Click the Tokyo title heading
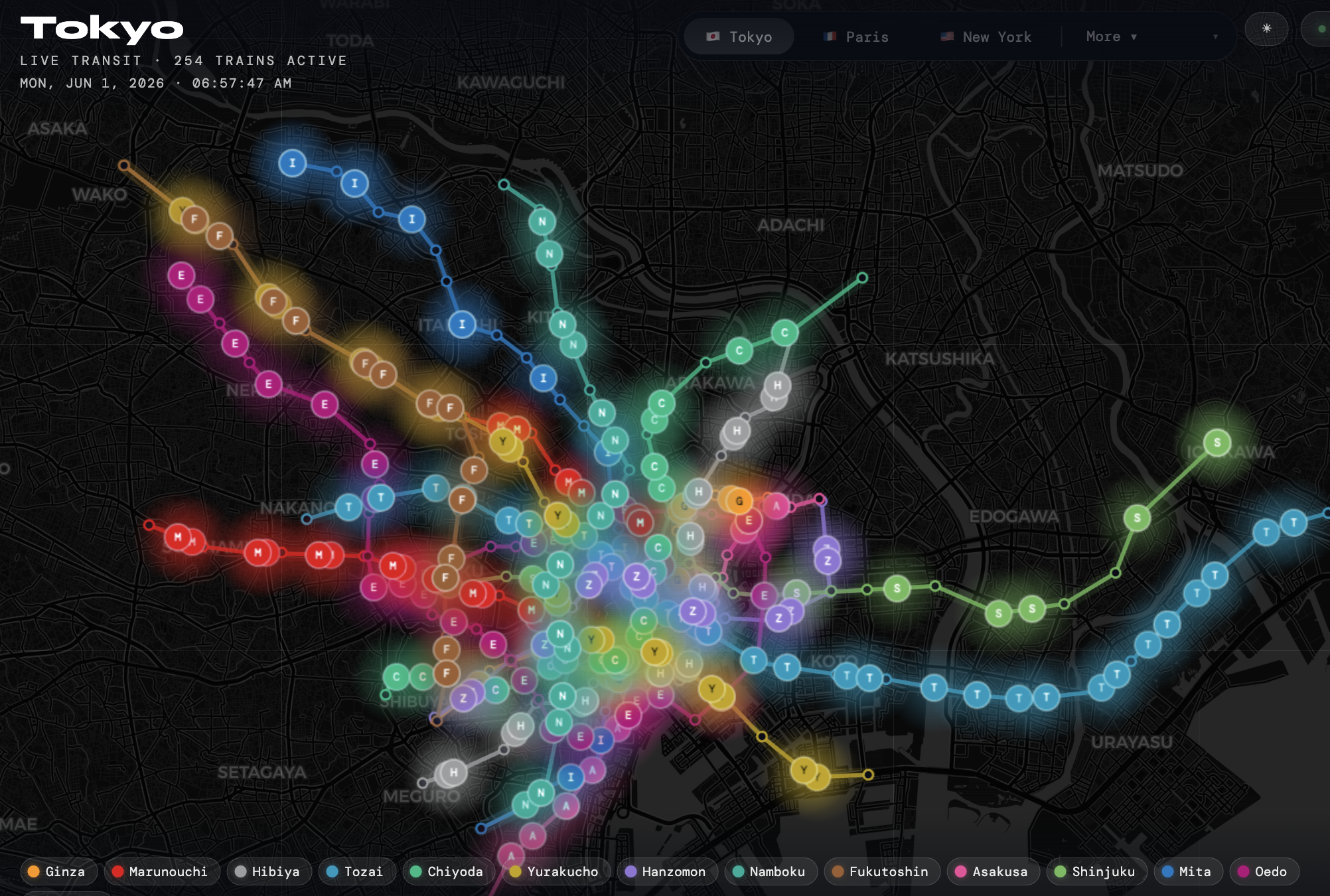The height and width of the screenshot is (896, 1330). [x=102, y=29]
